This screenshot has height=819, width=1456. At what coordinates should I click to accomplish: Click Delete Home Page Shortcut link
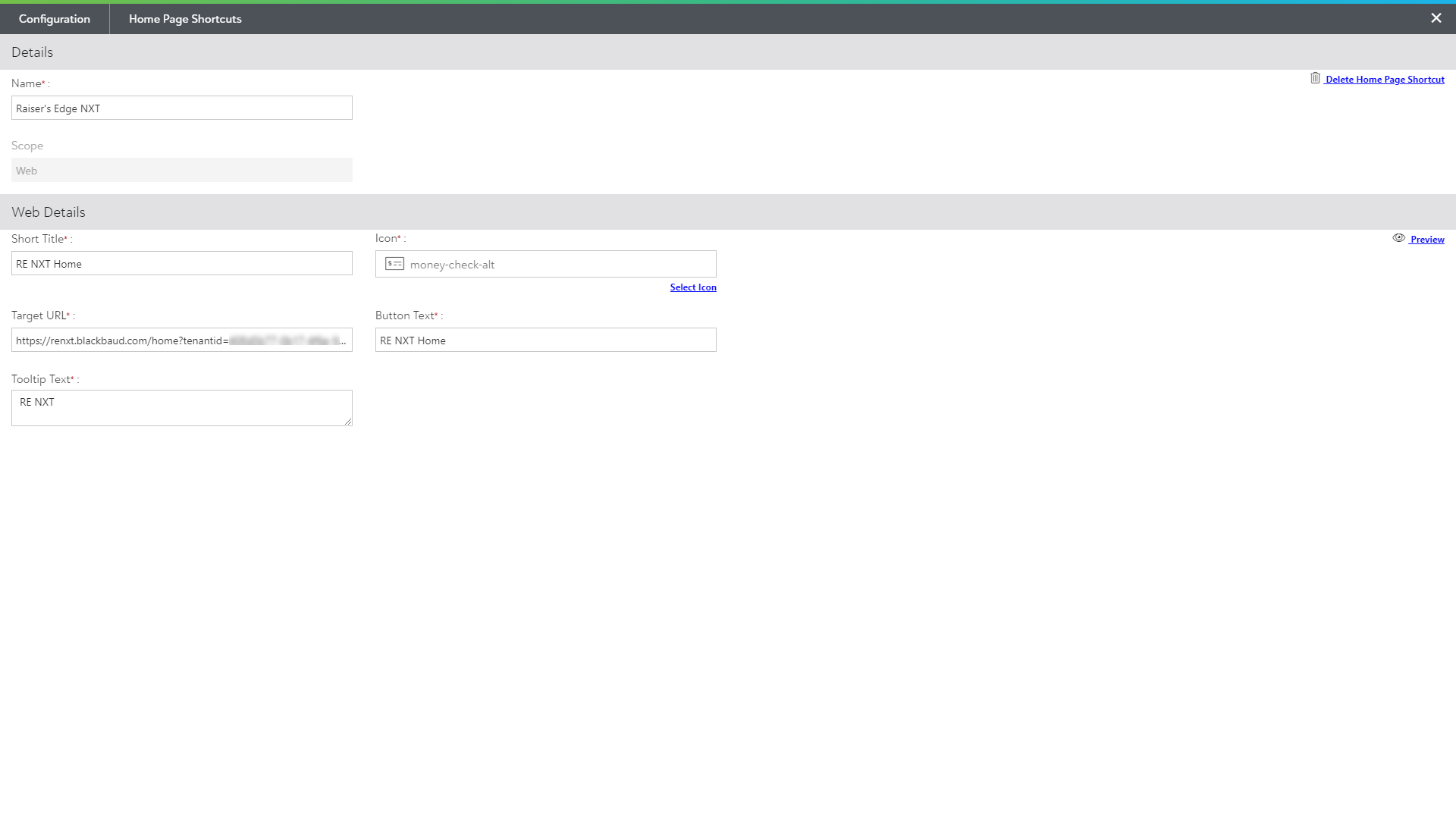pos(1385,80)
